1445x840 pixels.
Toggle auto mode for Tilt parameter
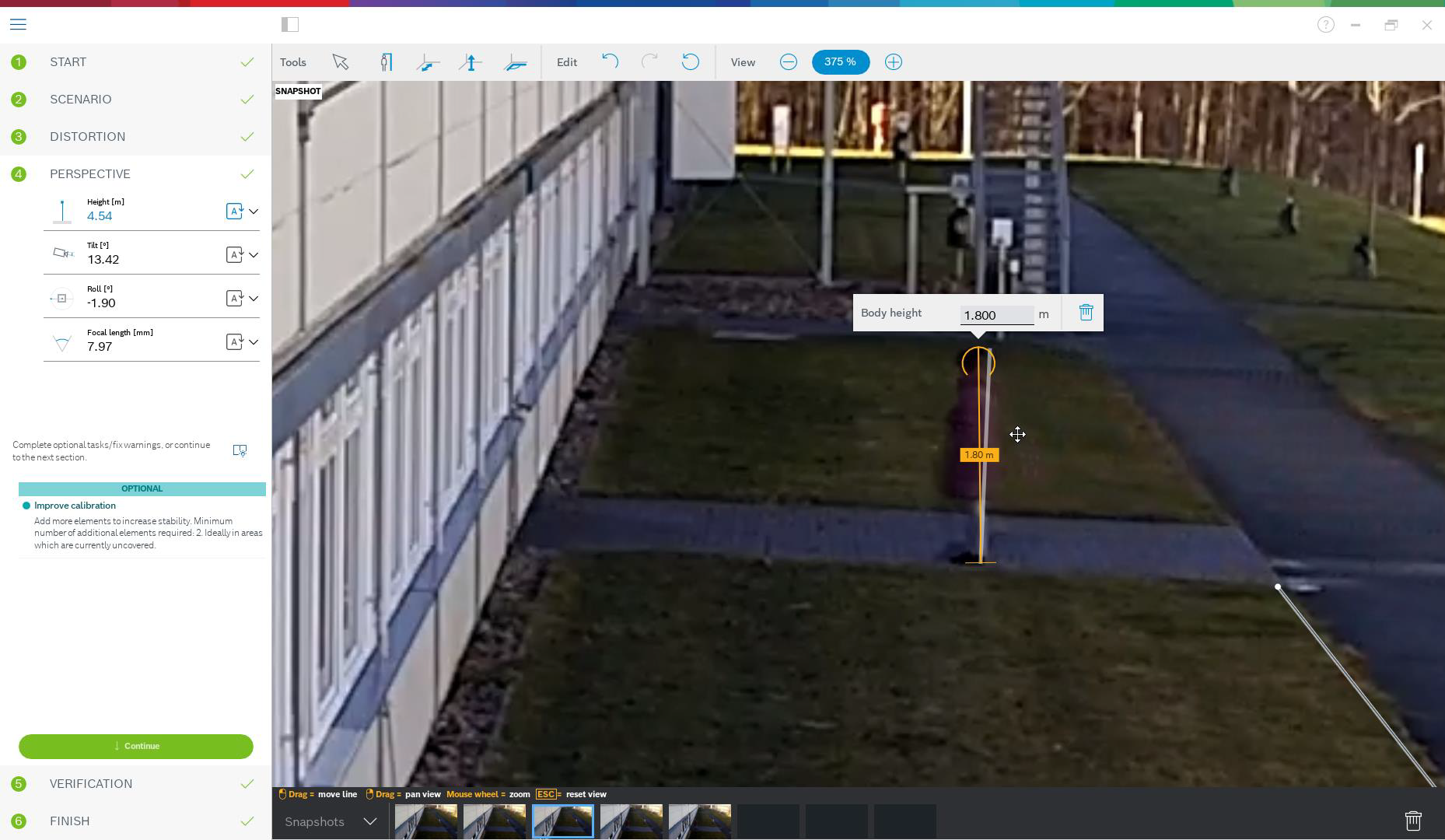click(234, 255)
